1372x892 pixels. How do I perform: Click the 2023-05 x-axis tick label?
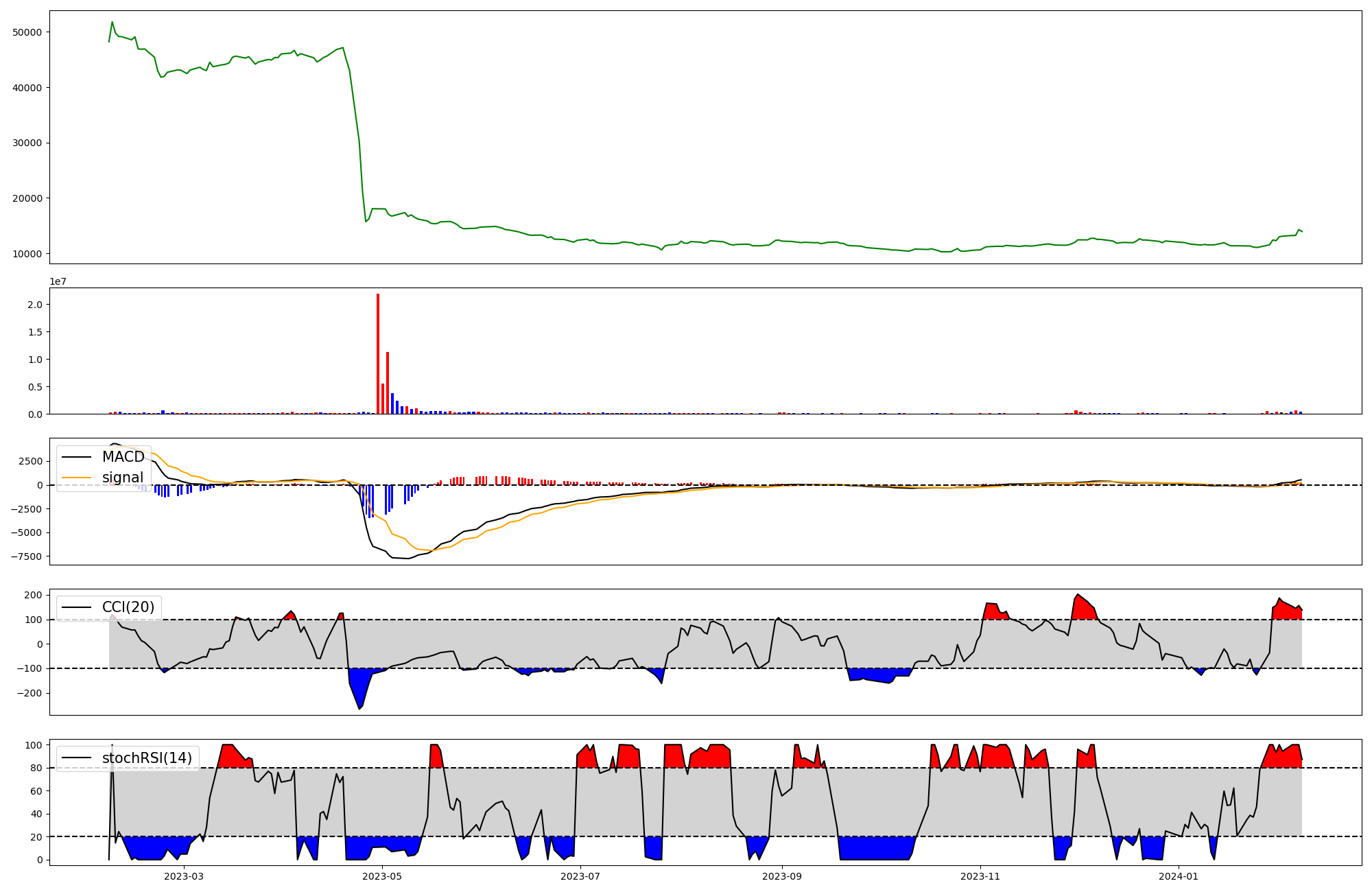tap(382, 876)
